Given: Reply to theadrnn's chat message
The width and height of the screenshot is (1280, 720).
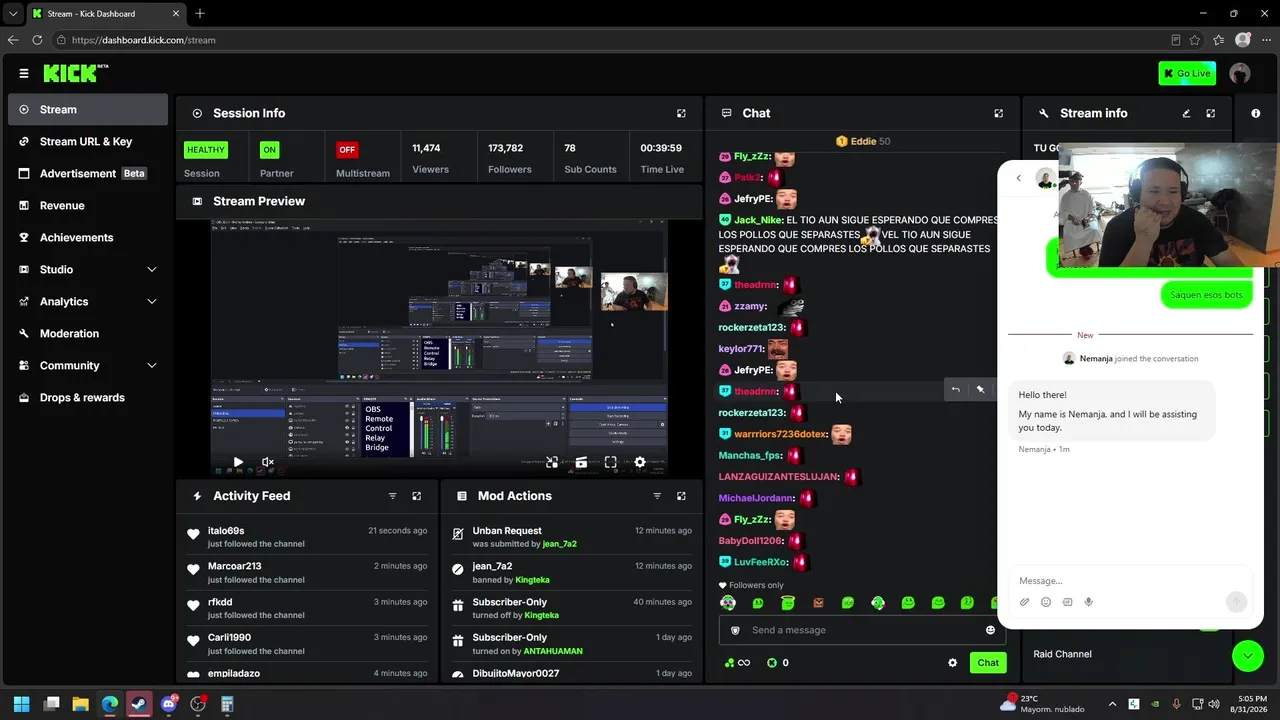Looking at the screenshot, I should coord(955,390).
